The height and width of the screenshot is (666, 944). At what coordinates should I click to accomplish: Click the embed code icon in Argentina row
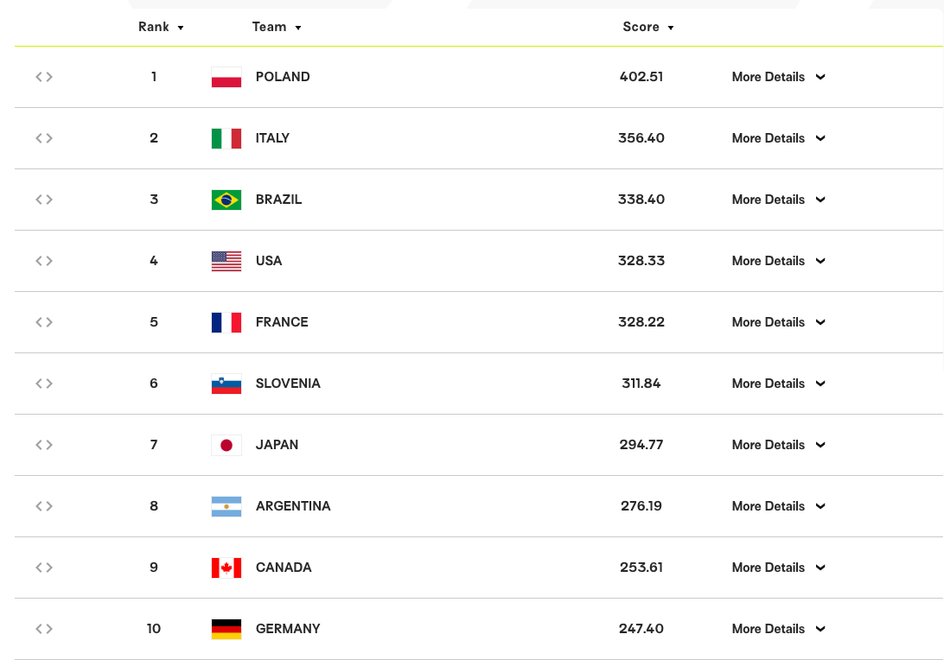pos(44,506)
